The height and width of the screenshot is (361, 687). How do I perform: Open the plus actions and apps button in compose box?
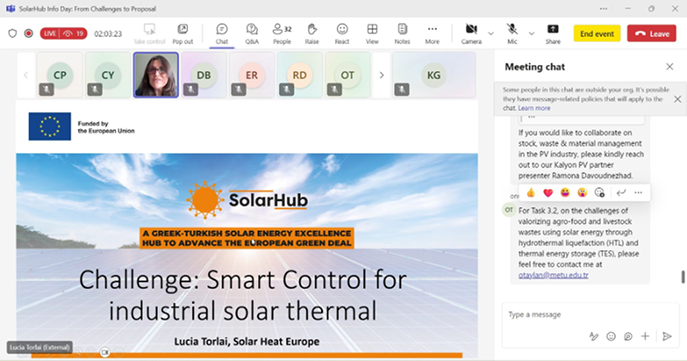(x=645, y=336)
